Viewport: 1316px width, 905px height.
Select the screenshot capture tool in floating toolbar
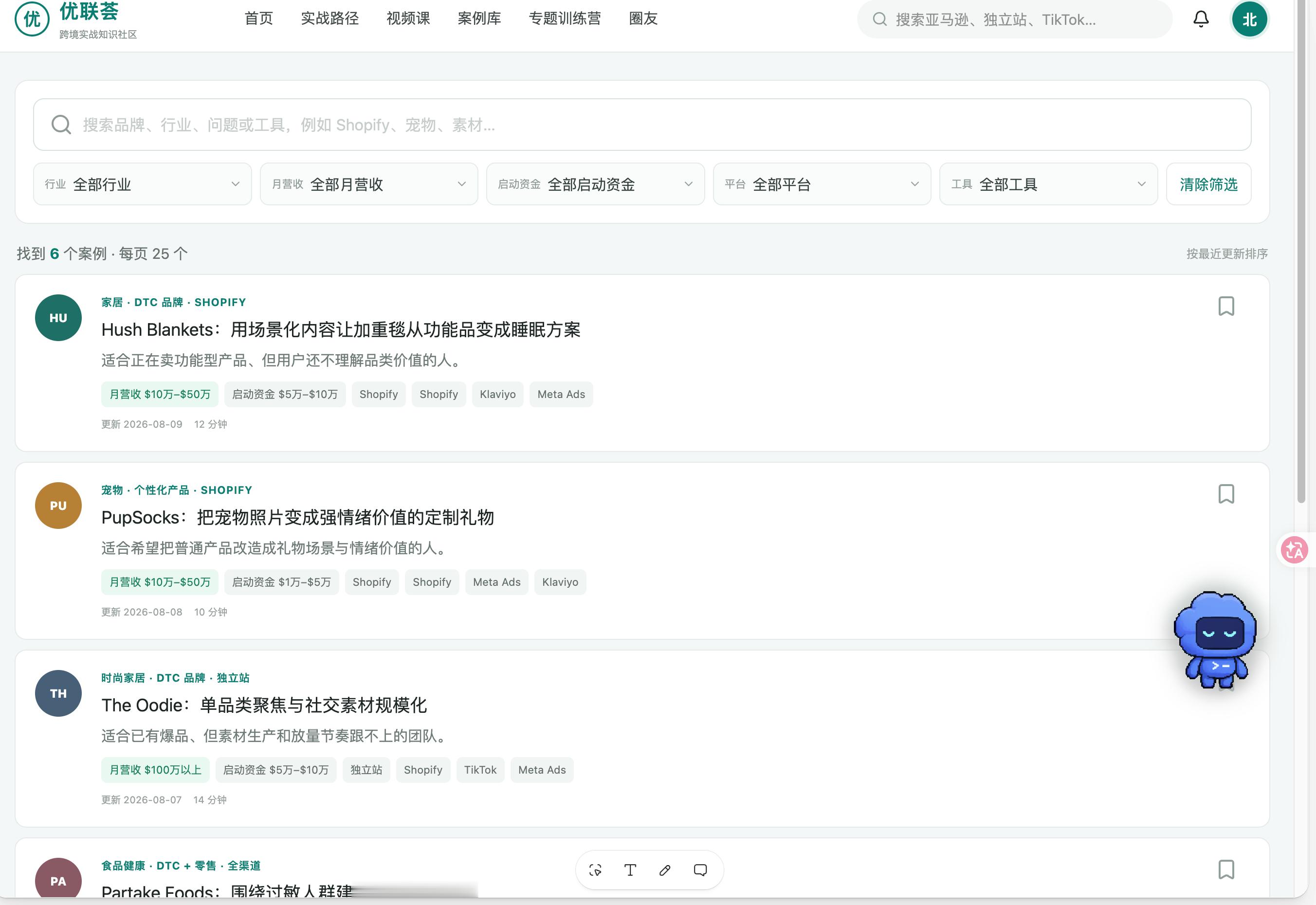(595, 870)
